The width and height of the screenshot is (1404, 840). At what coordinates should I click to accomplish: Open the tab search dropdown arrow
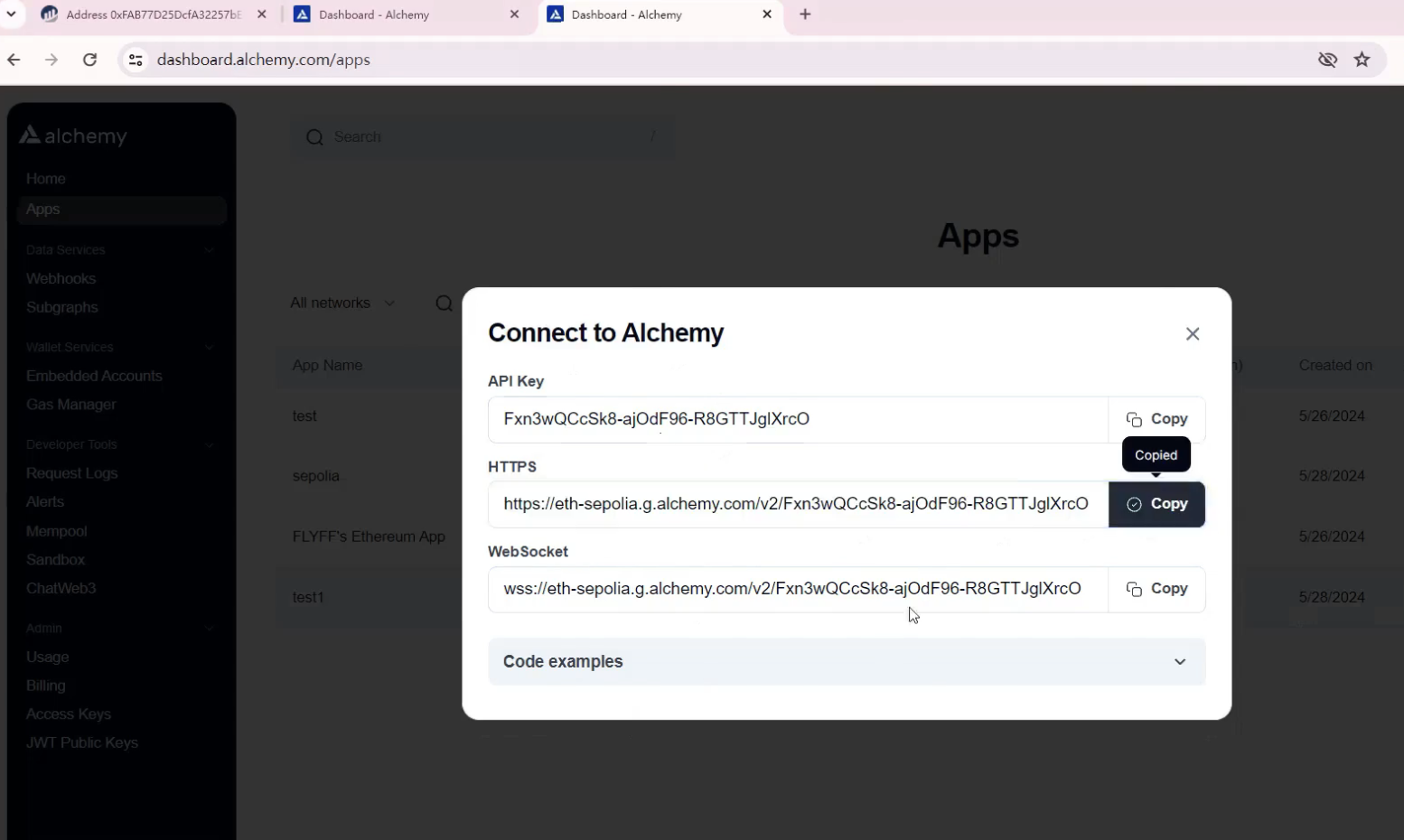click(11, 14)
